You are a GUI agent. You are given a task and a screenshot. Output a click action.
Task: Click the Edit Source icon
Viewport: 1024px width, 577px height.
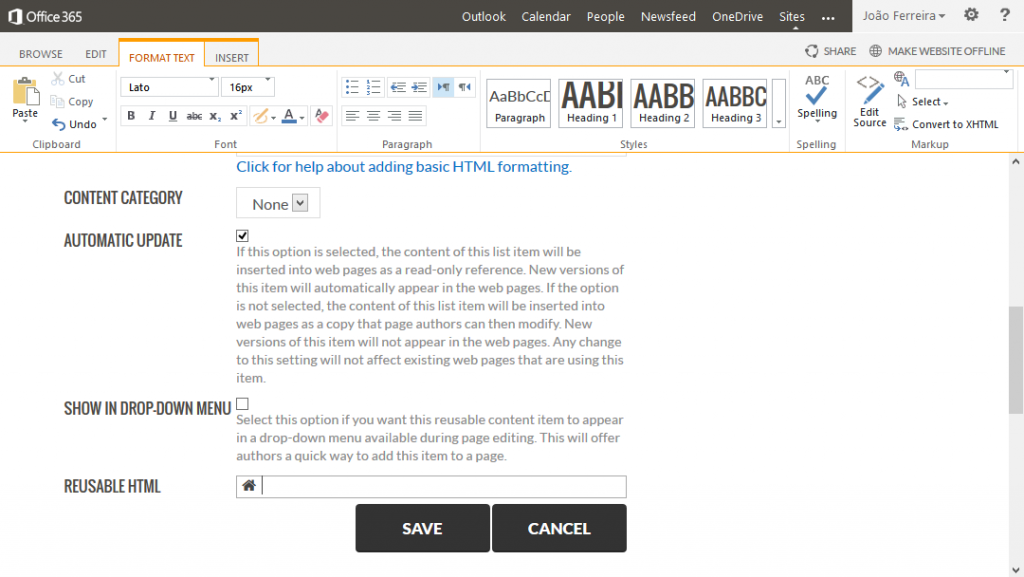(869, 100)
